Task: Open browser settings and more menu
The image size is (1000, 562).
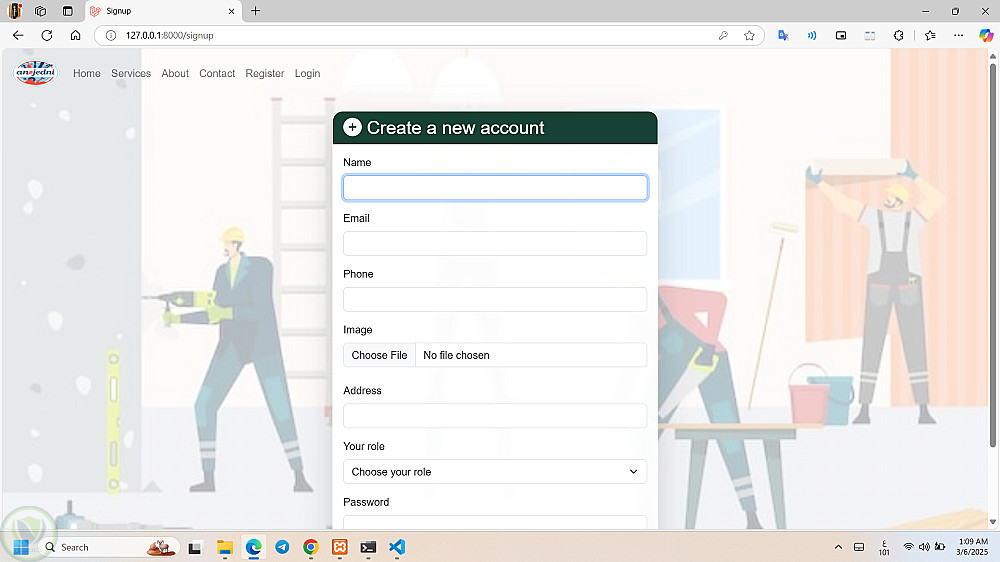Action: (959, 36)
